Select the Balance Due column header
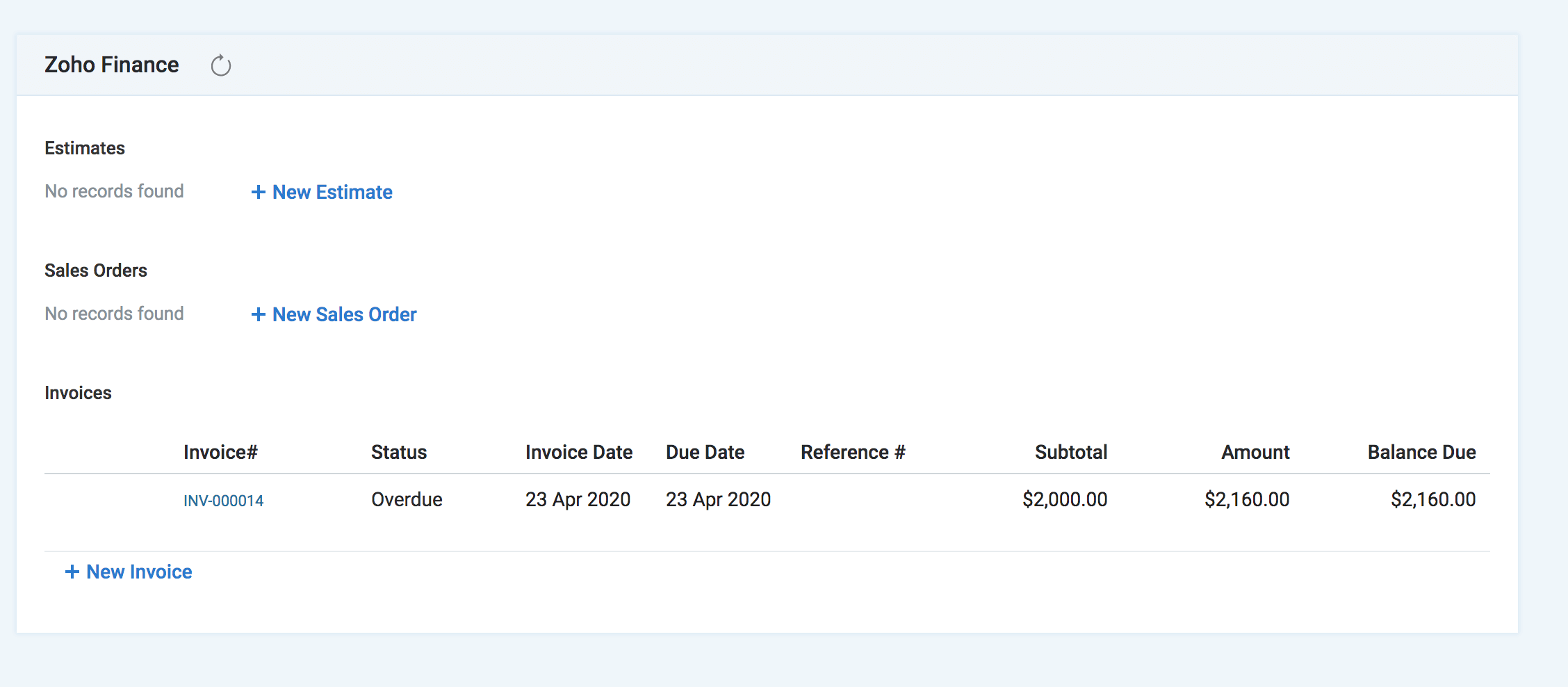 point(1421,452)
